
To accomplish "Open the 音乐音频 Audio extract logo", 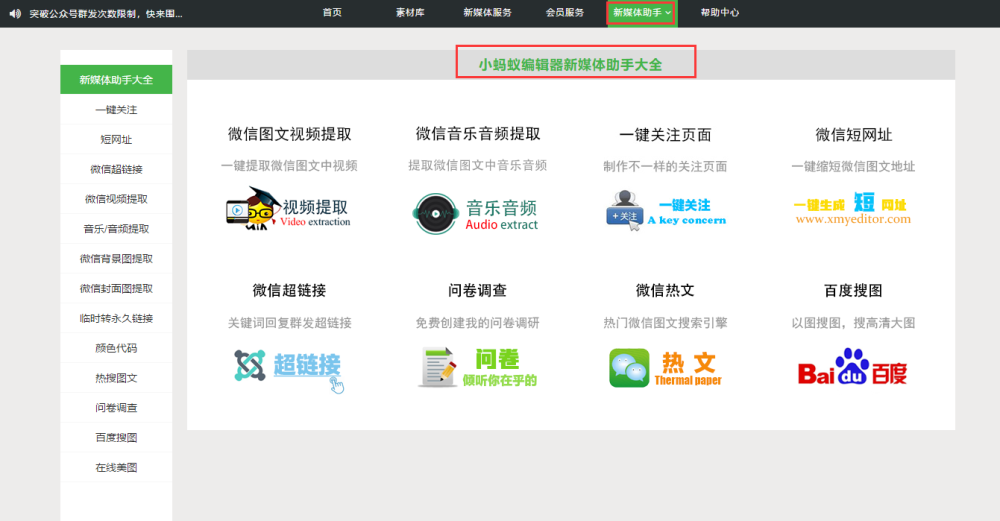I will tap(476, 214).
